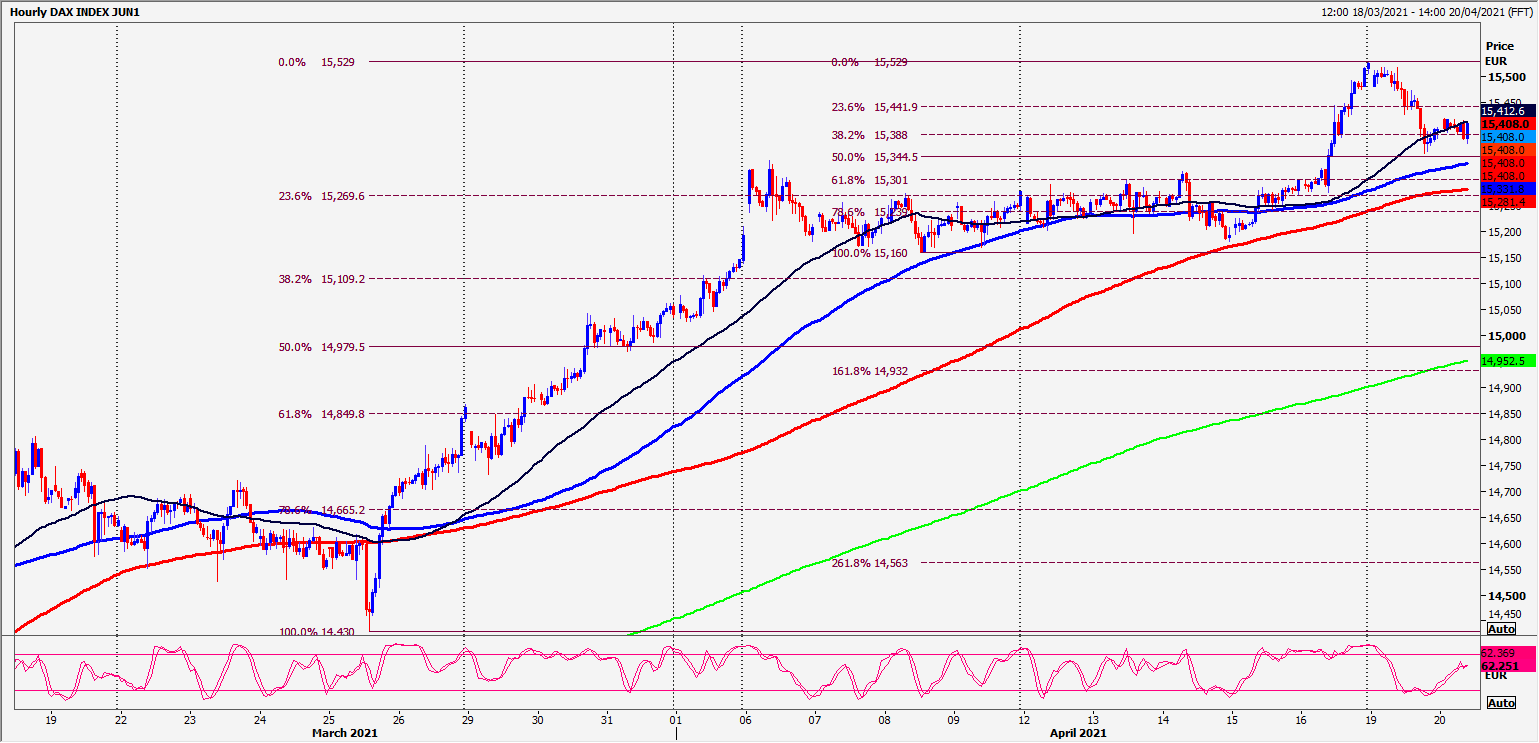Click the 50.0% 14,979.5 Fibonacci label
This screenshot has height=743, width=1539.
320,347
